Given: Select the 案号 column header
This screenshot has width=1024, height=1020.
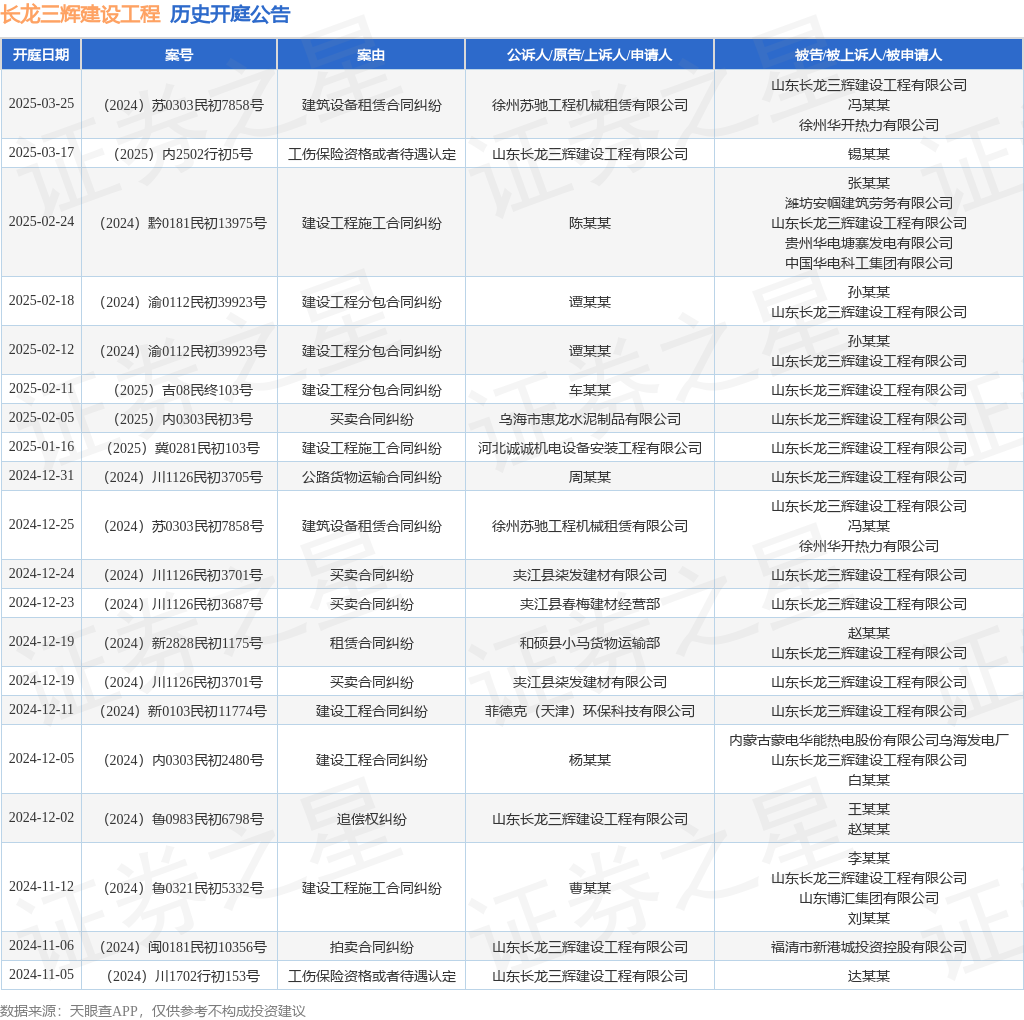Looking at the screenshot, I should point(179,55).
